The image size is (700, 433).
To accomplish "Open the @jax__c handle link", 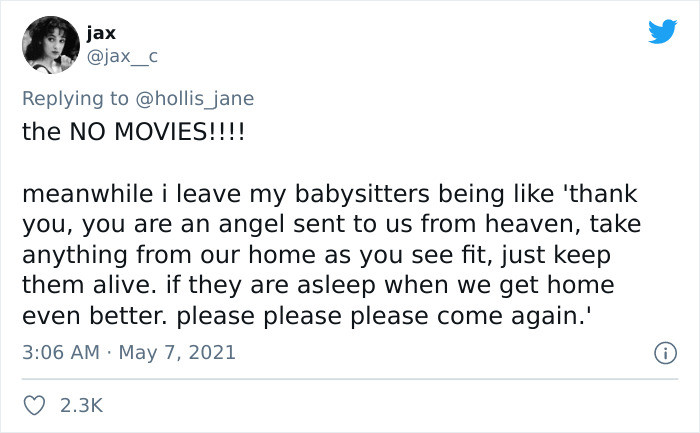I will click(122, 59).
